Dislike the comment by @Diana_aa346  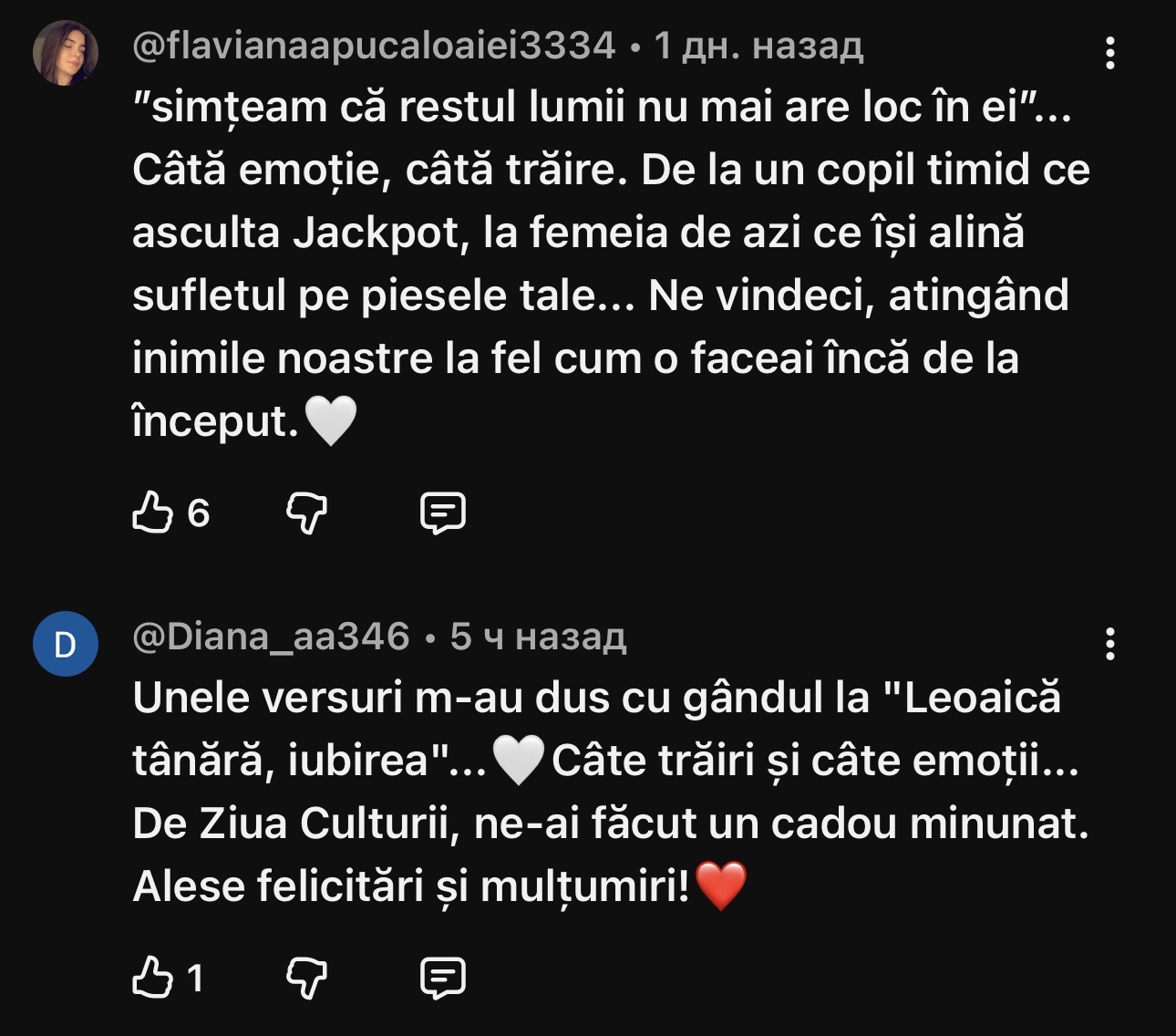306,979
